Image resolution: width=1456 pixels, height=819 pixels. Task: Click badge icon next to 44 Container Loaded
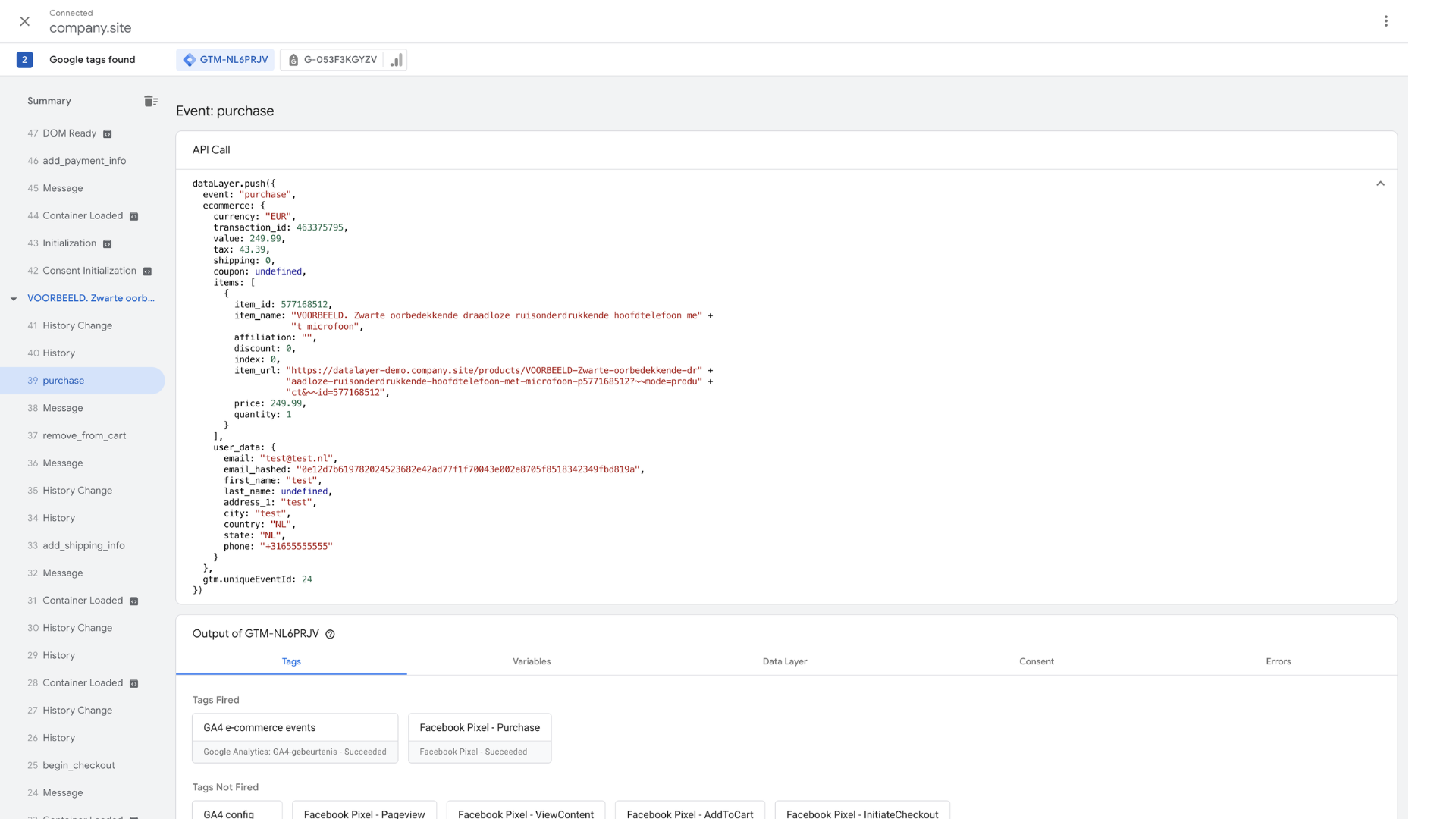click(134, 217)
